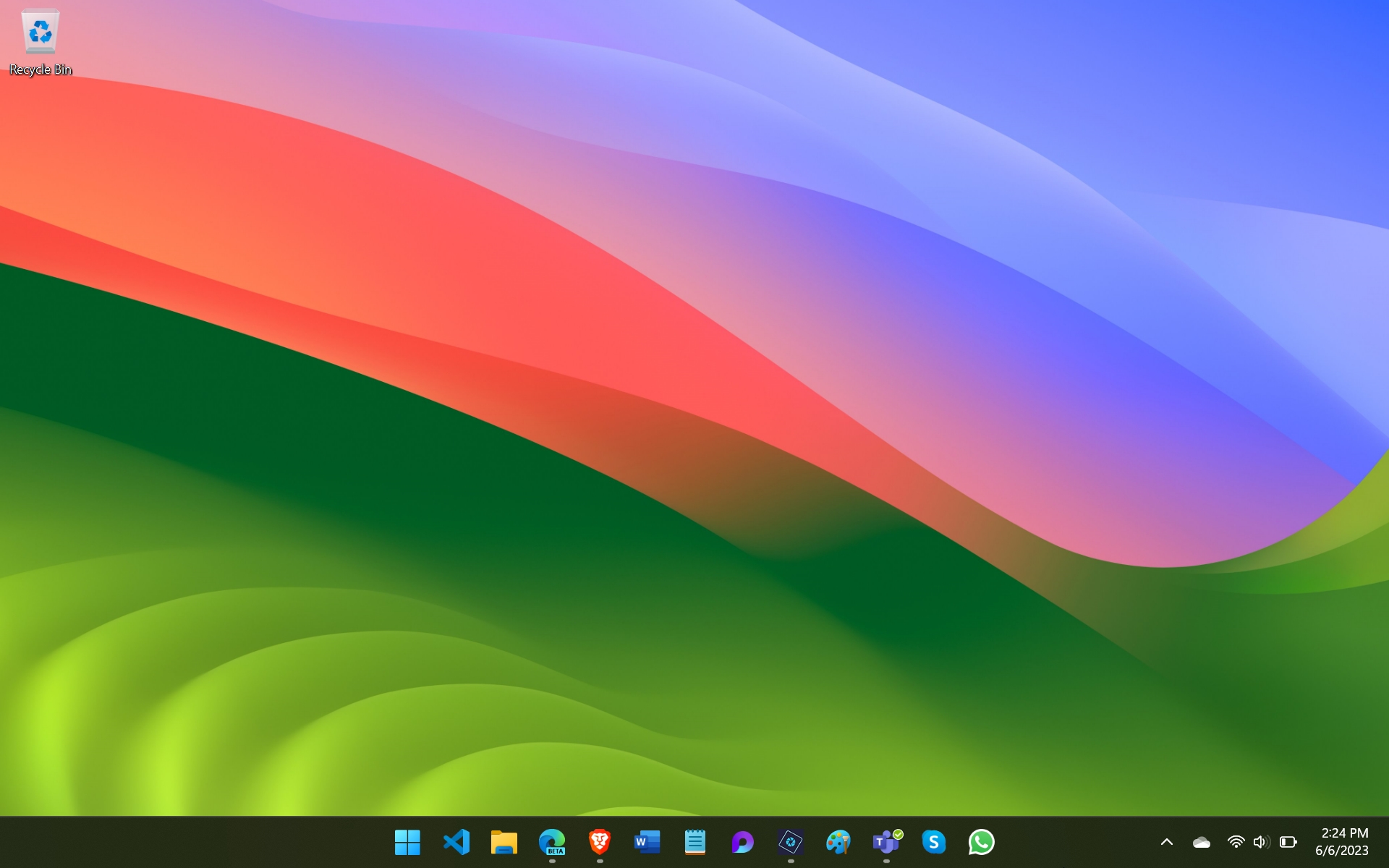Image resolution: width=1389 pixels, height=868 pixels.
Task: Open Notepad from the taskbar
Action: coord(694,841)
